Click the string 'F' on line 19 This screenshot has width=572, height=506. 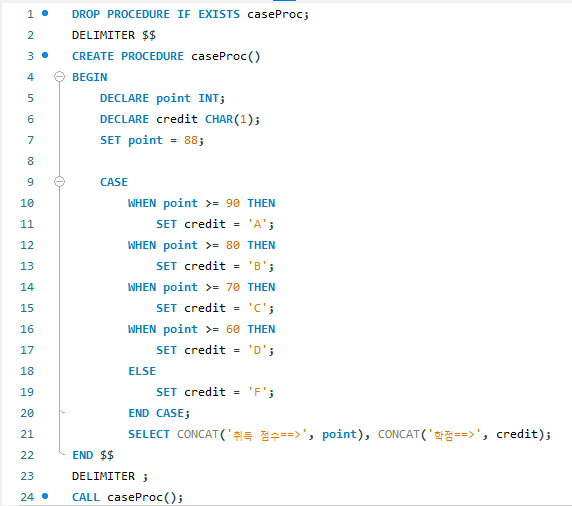[257, 392]
